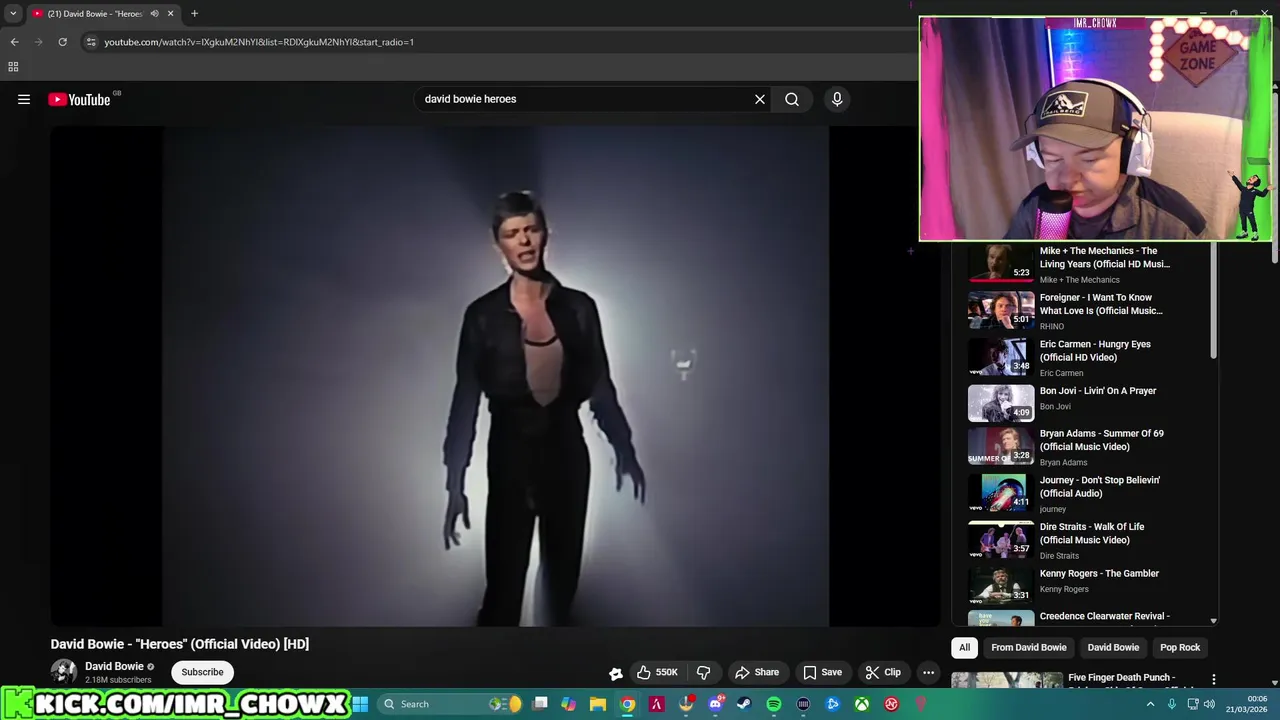Save video to a playlist
The image size is (1280, 720).
click(x=822, y=672)
